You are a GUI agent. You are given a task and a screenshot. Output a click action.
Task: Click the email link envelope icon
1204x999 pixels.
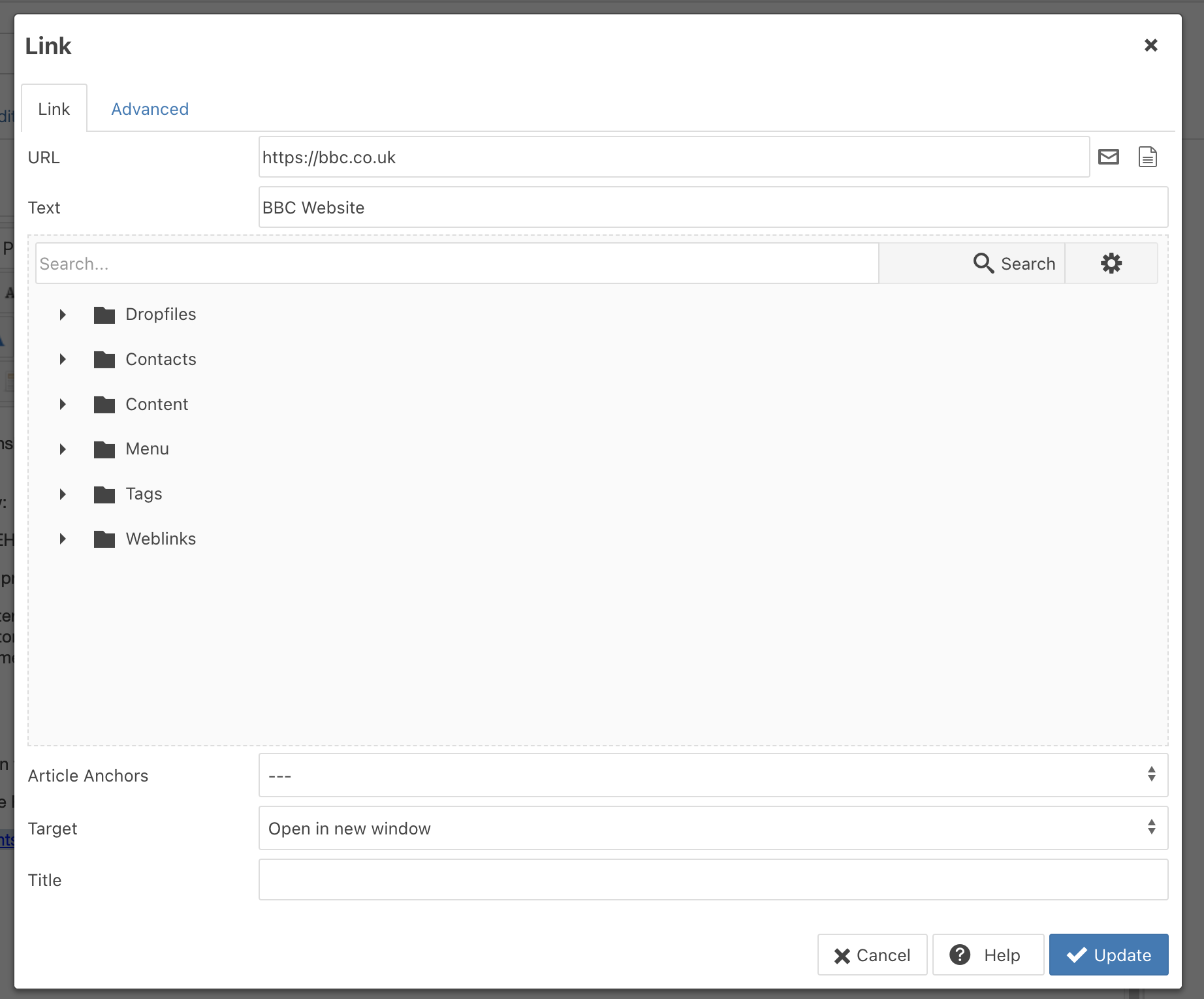click(1108, 157)
